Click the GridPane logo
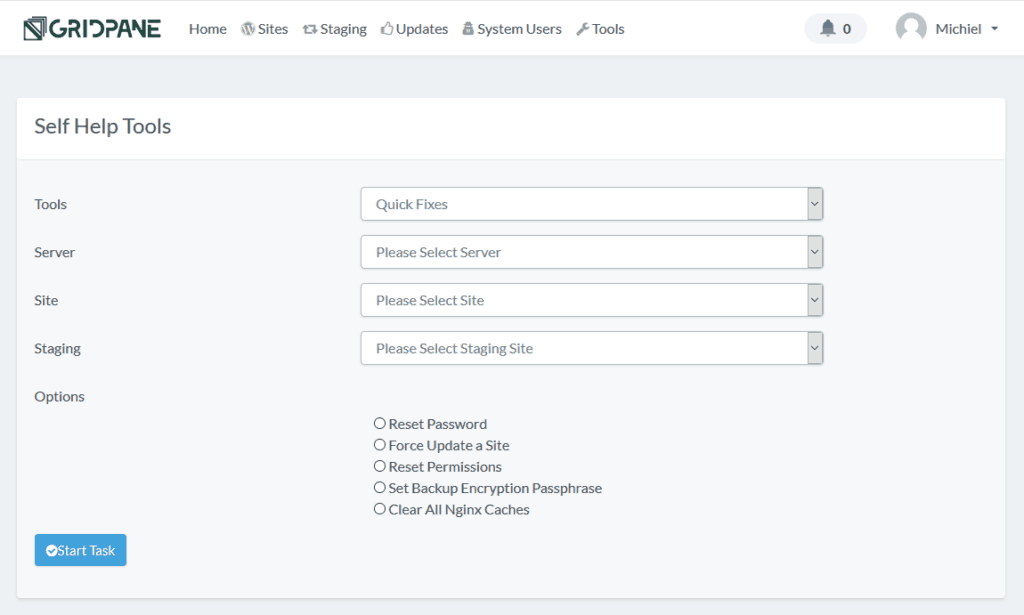 click(92, 29)
